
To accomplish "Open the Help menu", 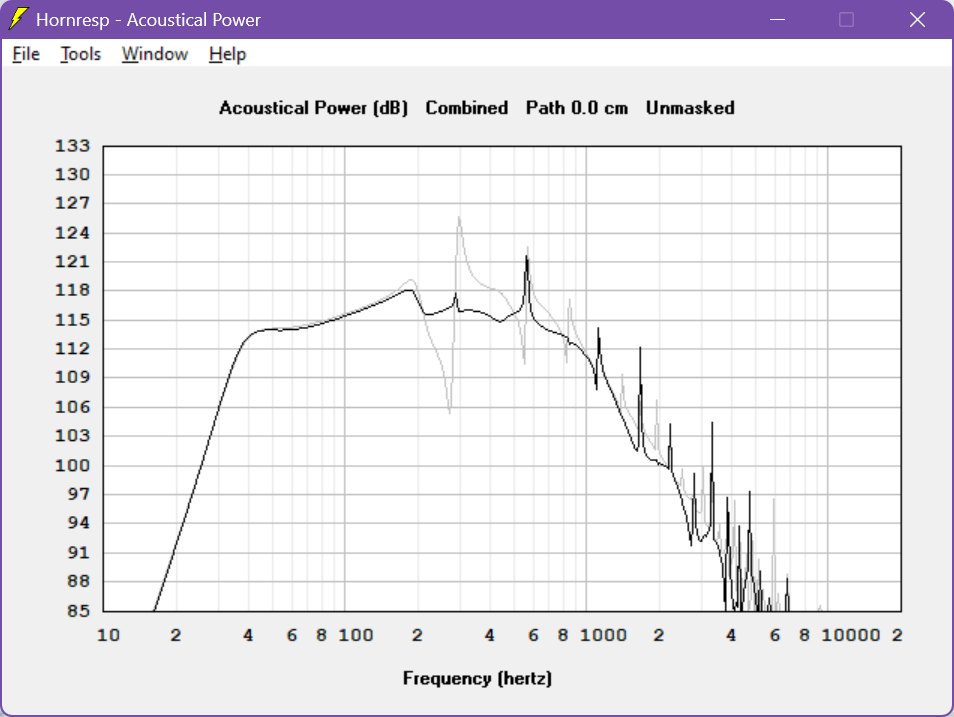I will coord(227,54).
